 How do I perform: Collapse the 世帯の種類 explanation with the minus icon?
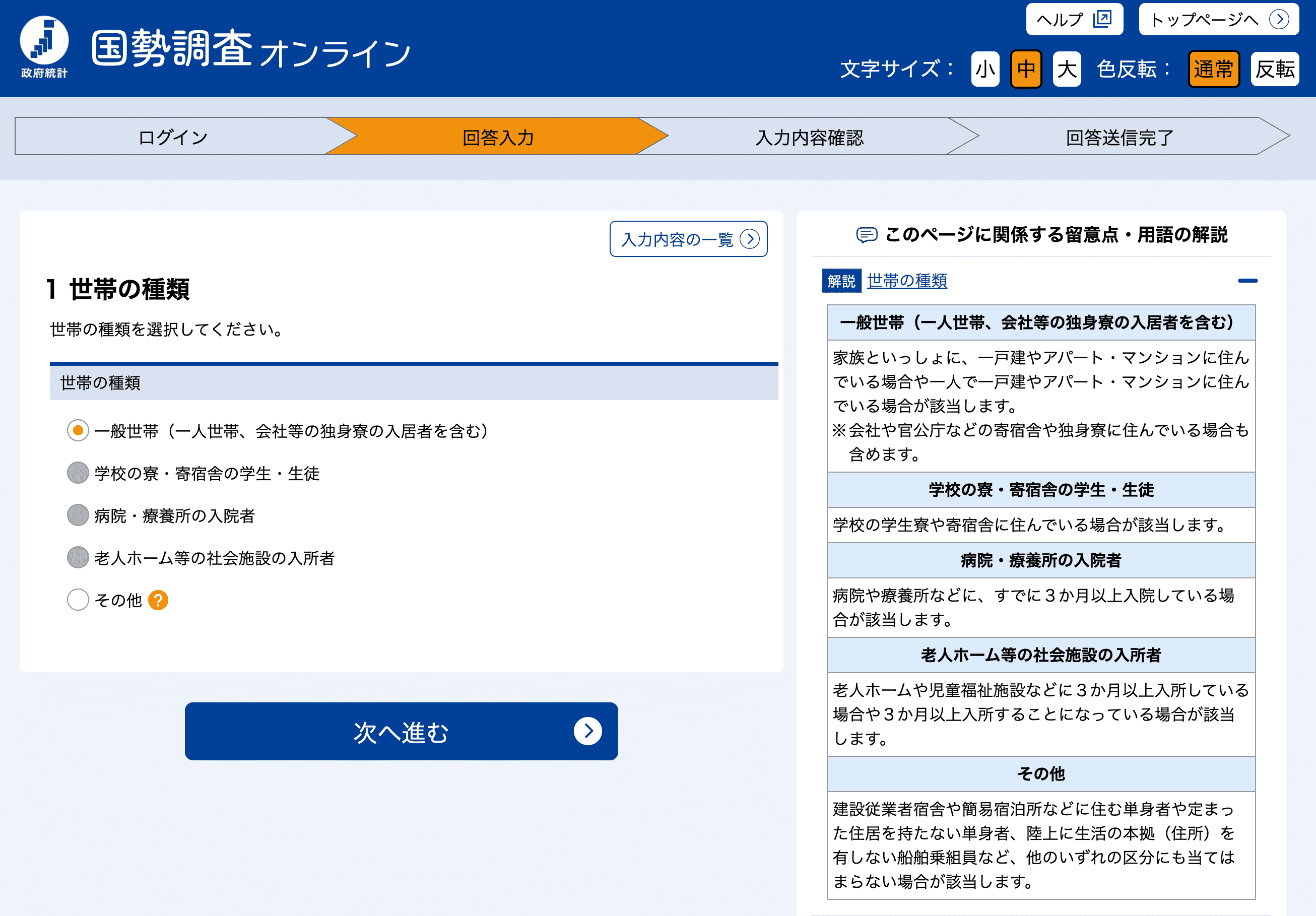click(x=1248, y=280)
